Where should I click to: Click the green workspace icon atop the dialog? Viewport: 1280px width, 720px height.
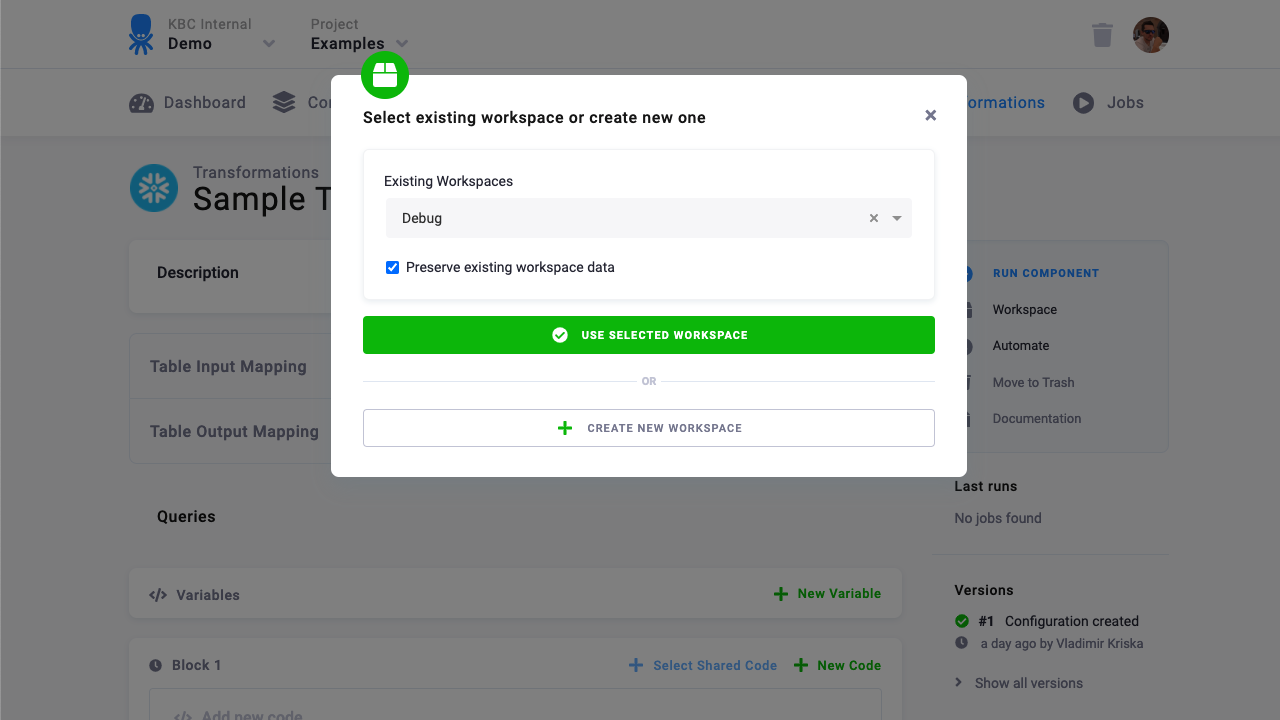385,74
